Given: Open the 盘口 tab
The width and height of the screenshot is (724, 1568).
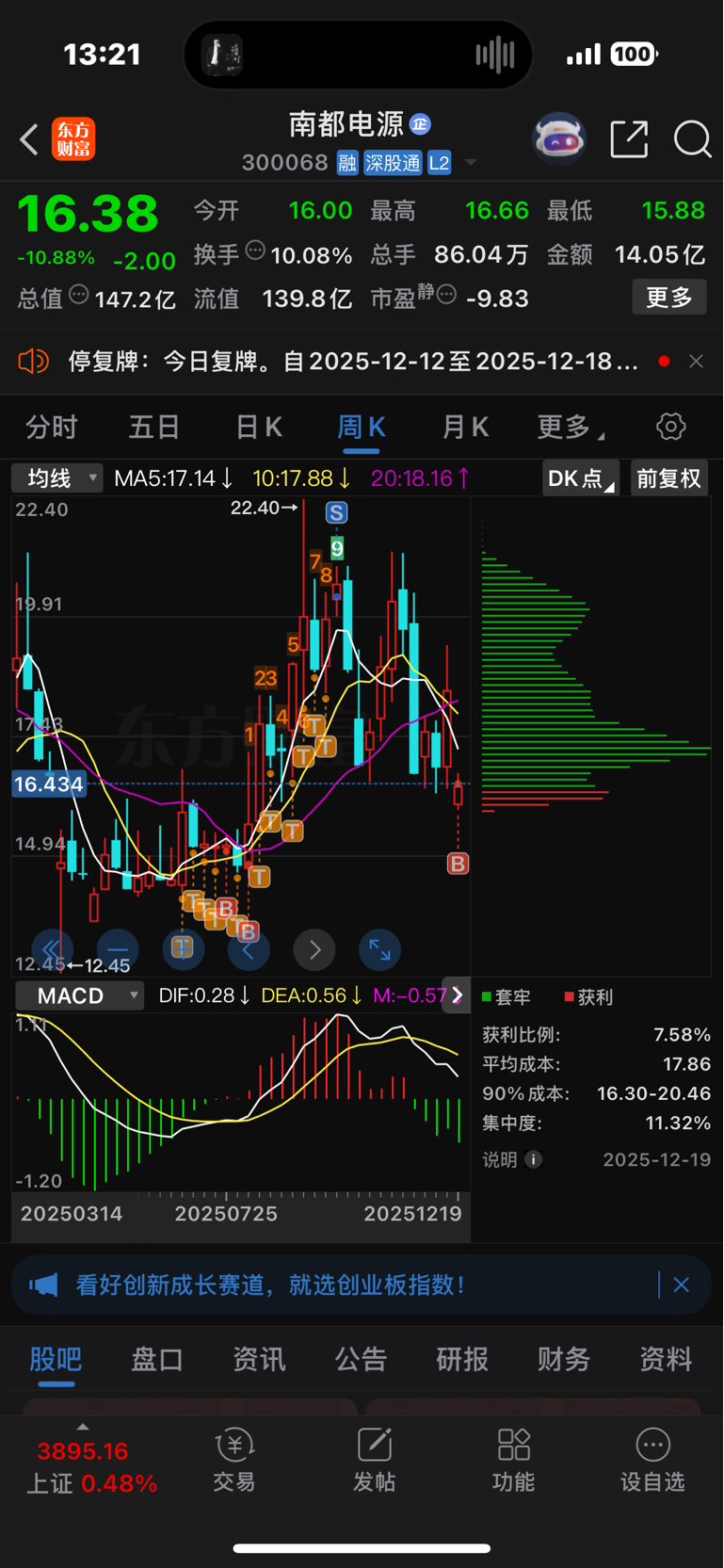Looking at the screenshot, I should coord(157,1359).
